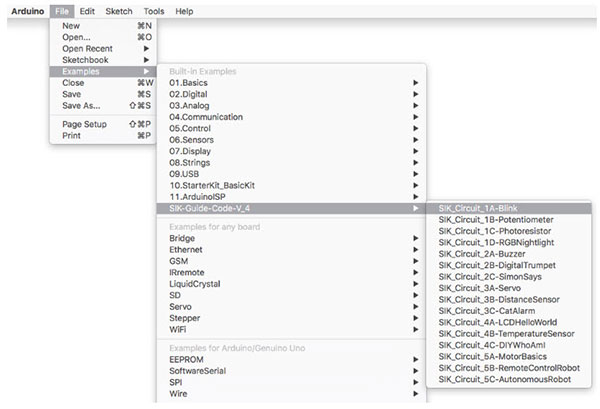Load the SIK_Circuit_1A-Blink sketch
The image size is (600, 409).
[x=509, y=208]
